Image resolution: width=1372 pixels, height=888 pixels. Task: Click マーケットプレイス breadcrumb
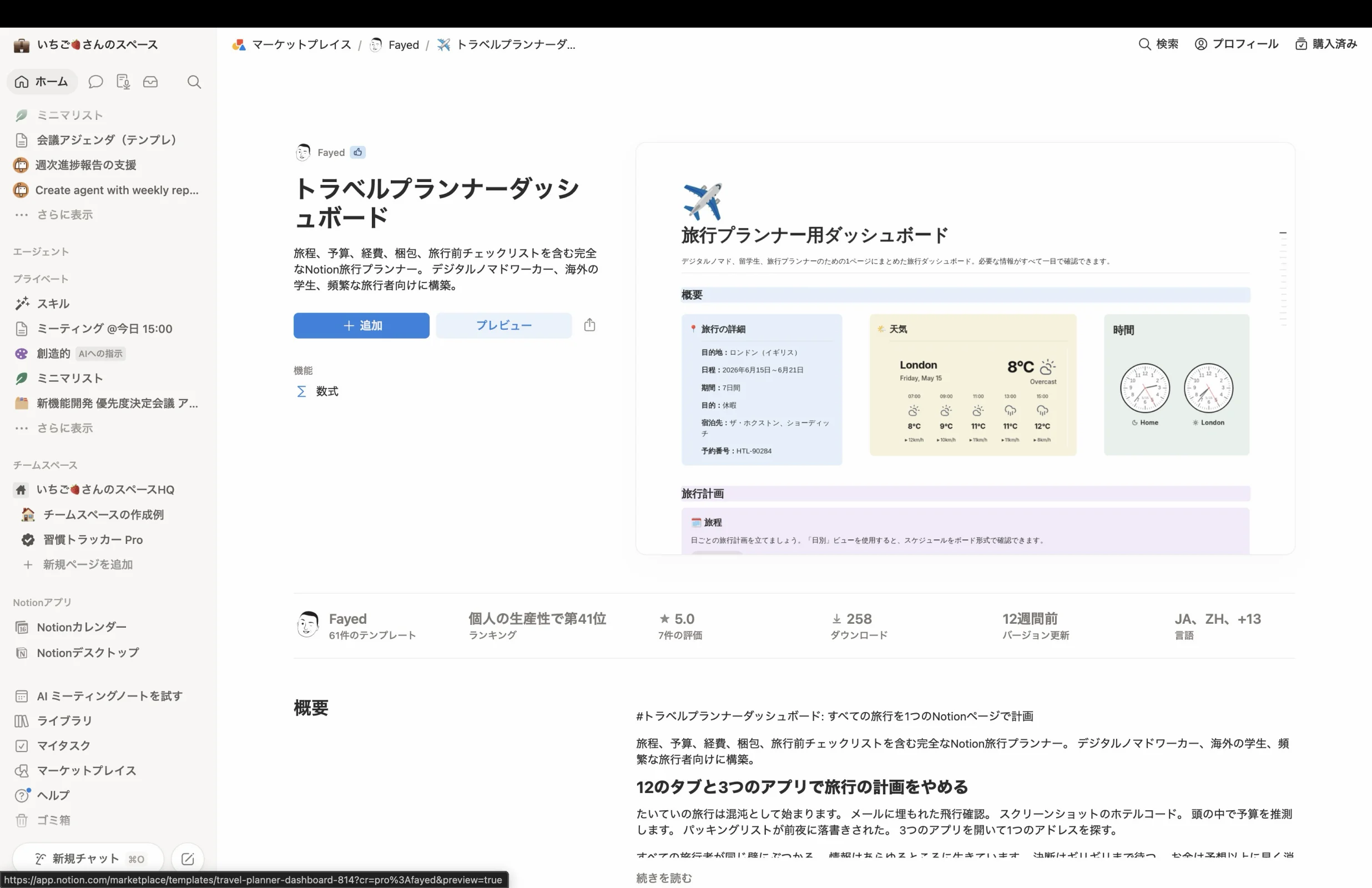tap(292, 45)
